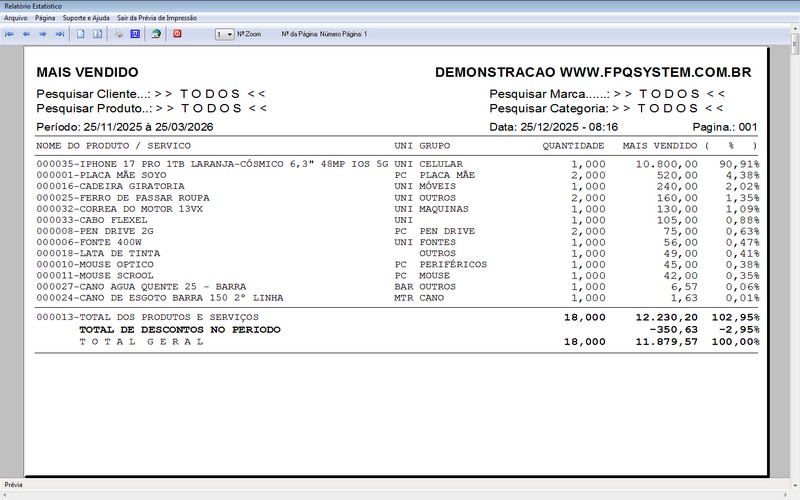Click the Período 25/11/2025 à 25/03/2026 text

pos(124,127)
